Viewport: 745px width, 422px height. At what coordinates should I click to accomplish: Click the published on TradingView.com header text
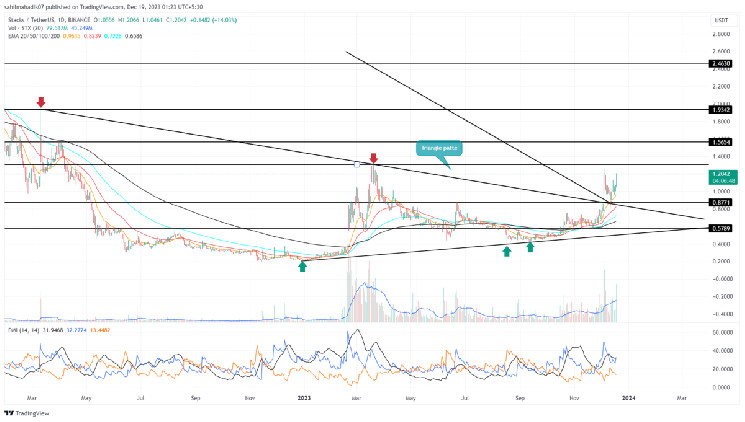[x=104, y=7]
